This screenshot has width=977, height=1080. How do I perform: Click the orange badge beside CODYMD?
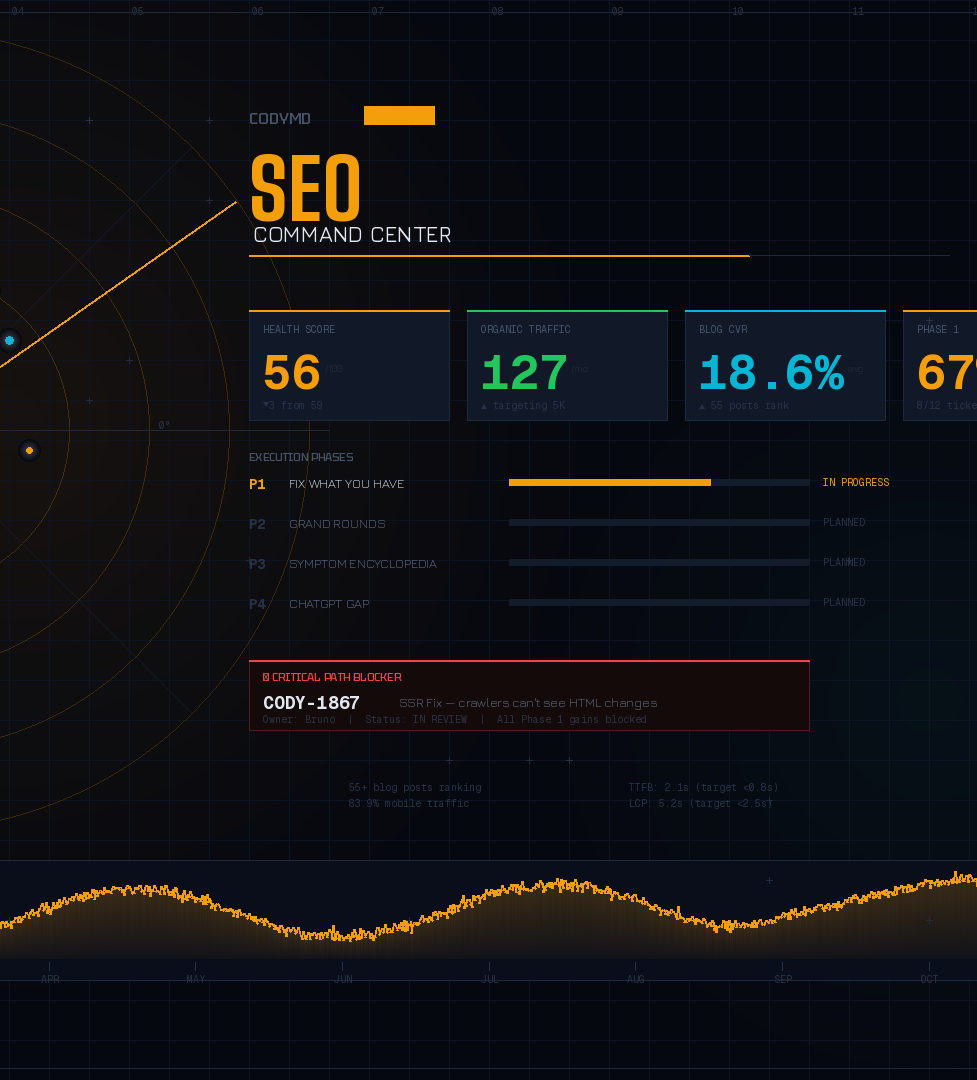point(399,116)
